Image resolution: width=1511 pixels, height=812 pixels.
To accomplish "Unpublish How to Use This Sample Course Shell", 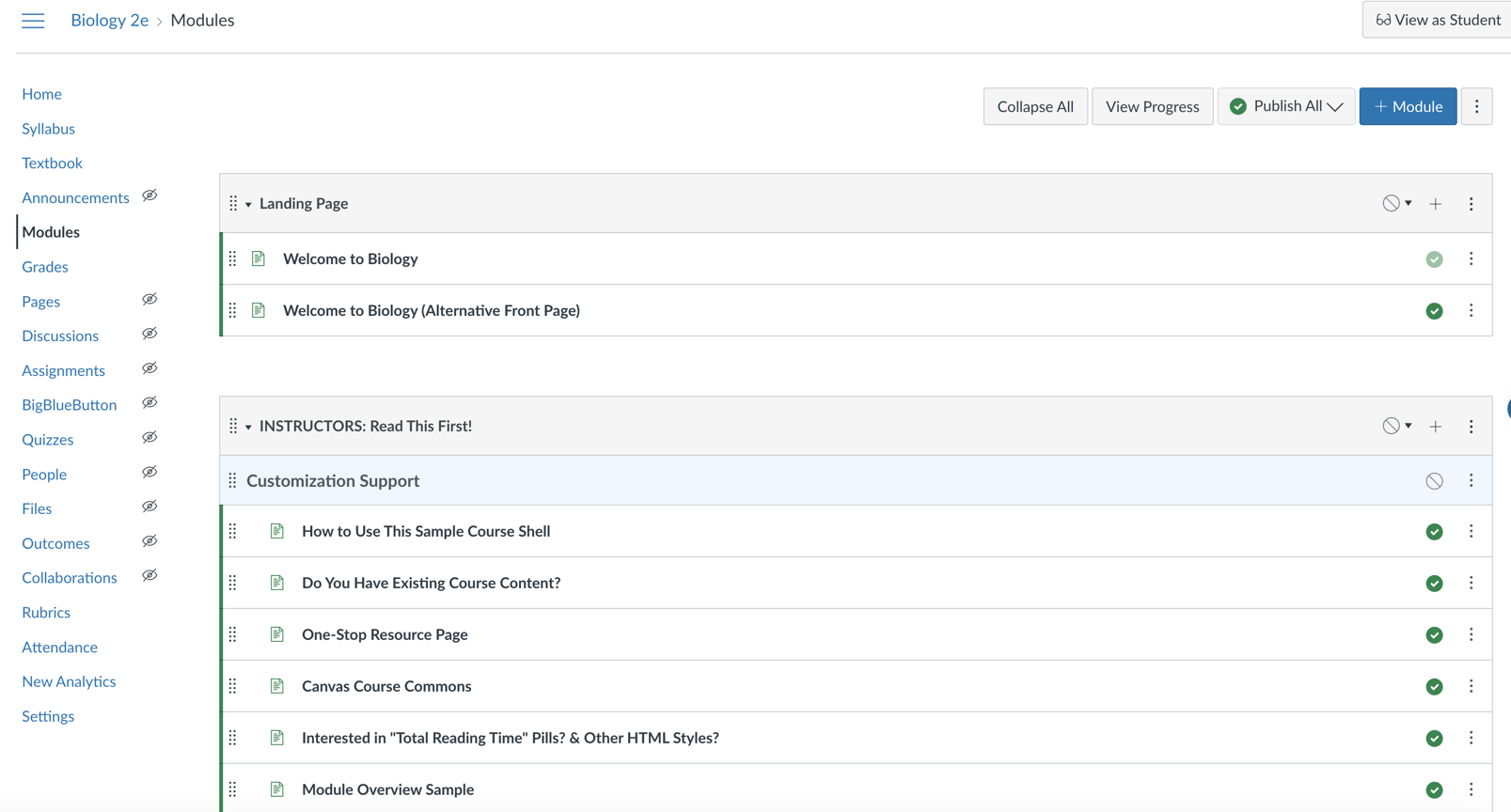I will (x=1434, y=532).
